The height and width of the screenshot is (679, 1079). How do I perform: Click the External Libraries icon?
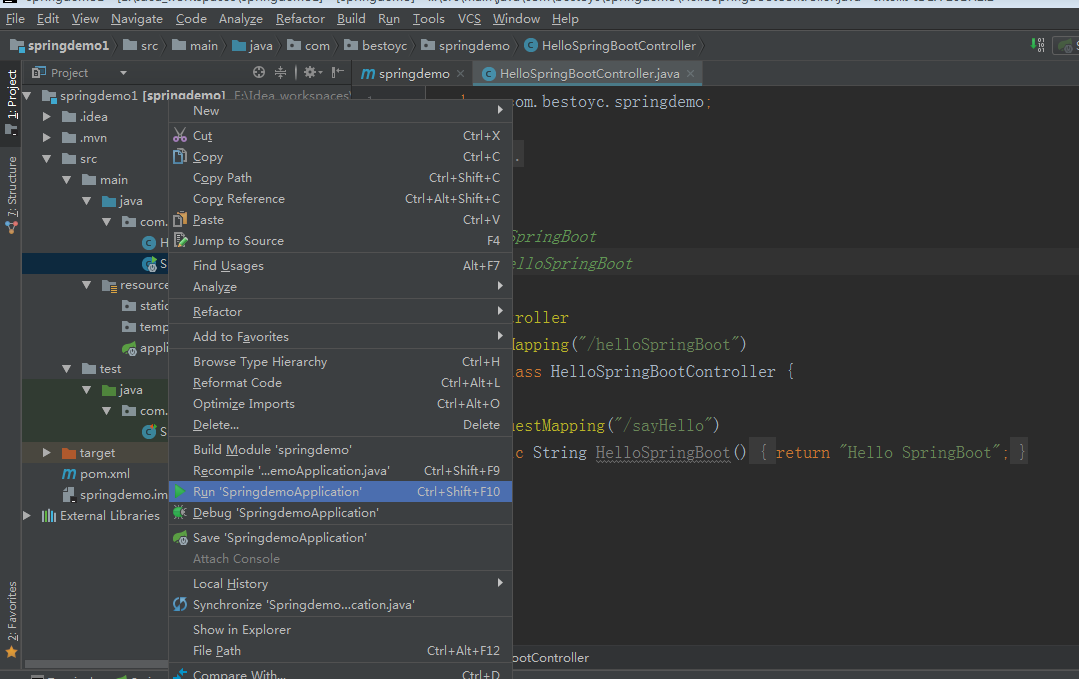coord(48,515)
